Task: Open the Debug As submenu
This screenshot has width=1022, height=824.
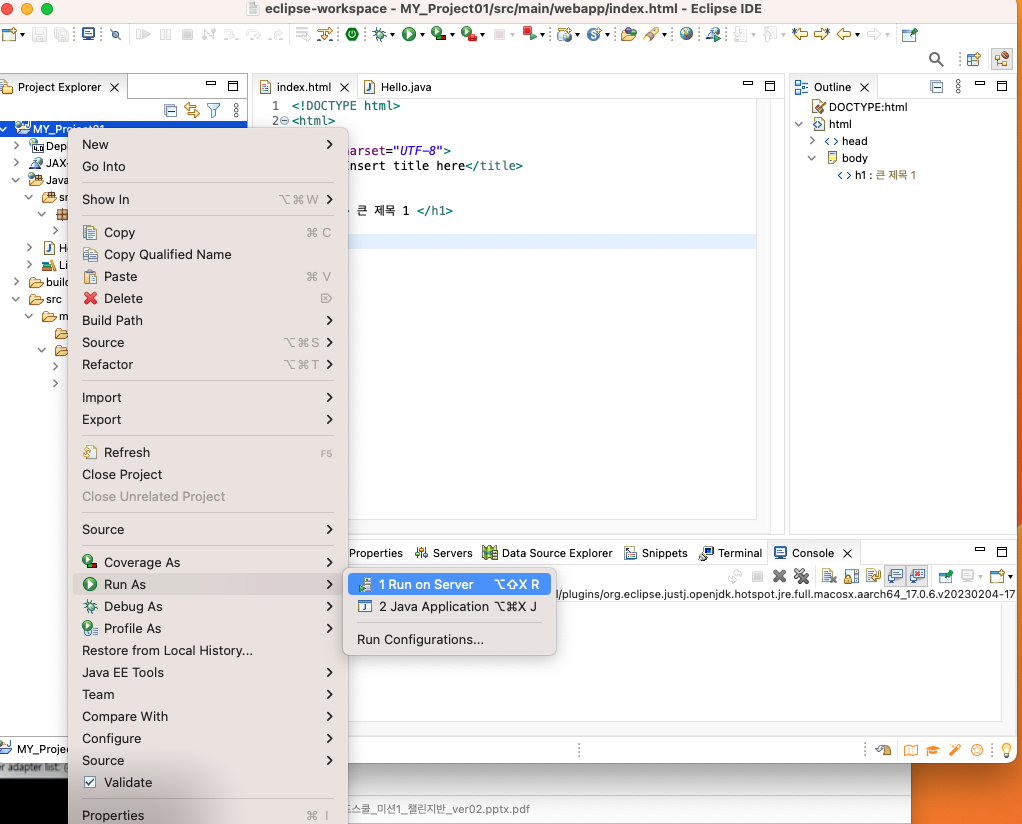Action: [207, 606]
